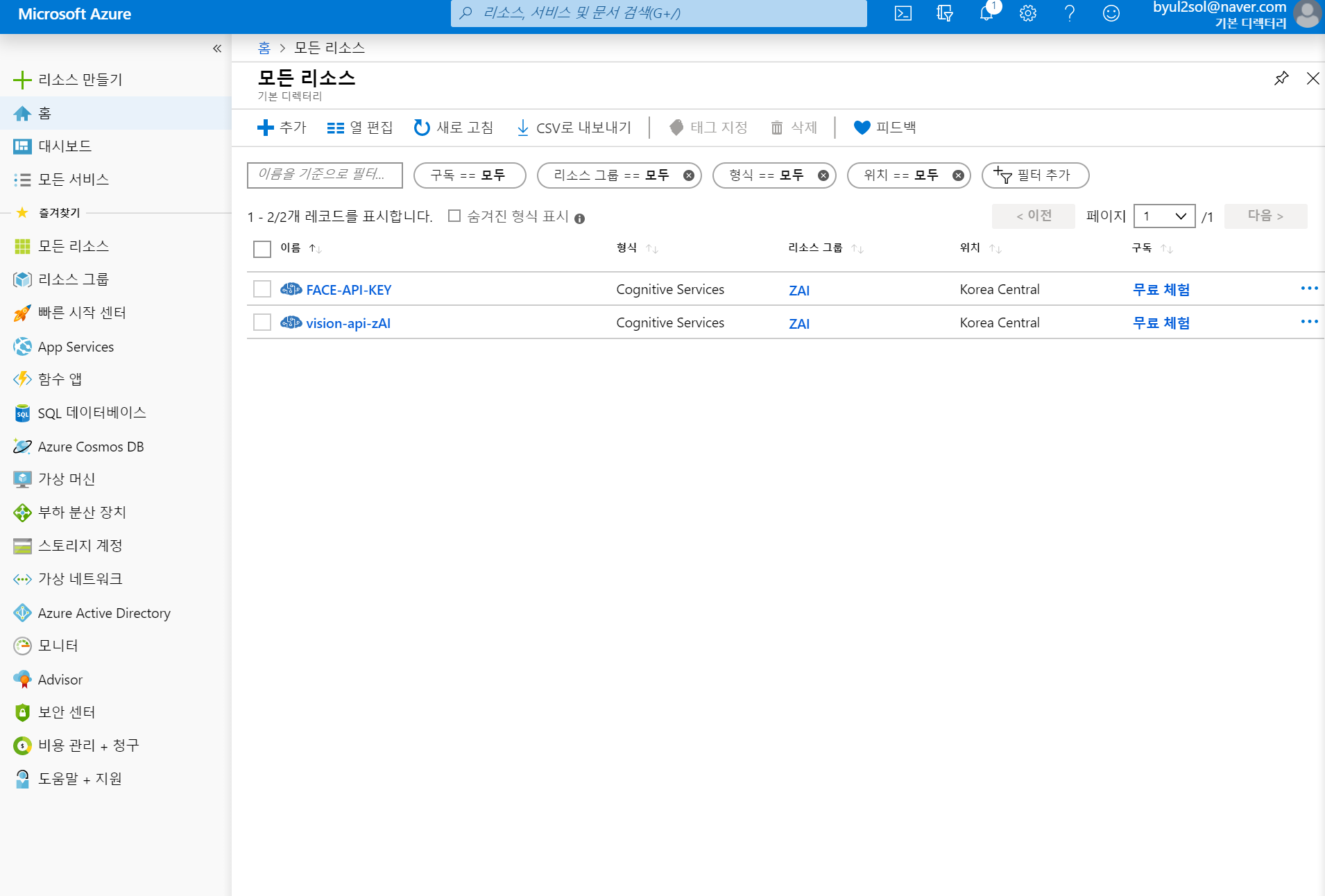Focus the top resource search box

coord(659,13)
